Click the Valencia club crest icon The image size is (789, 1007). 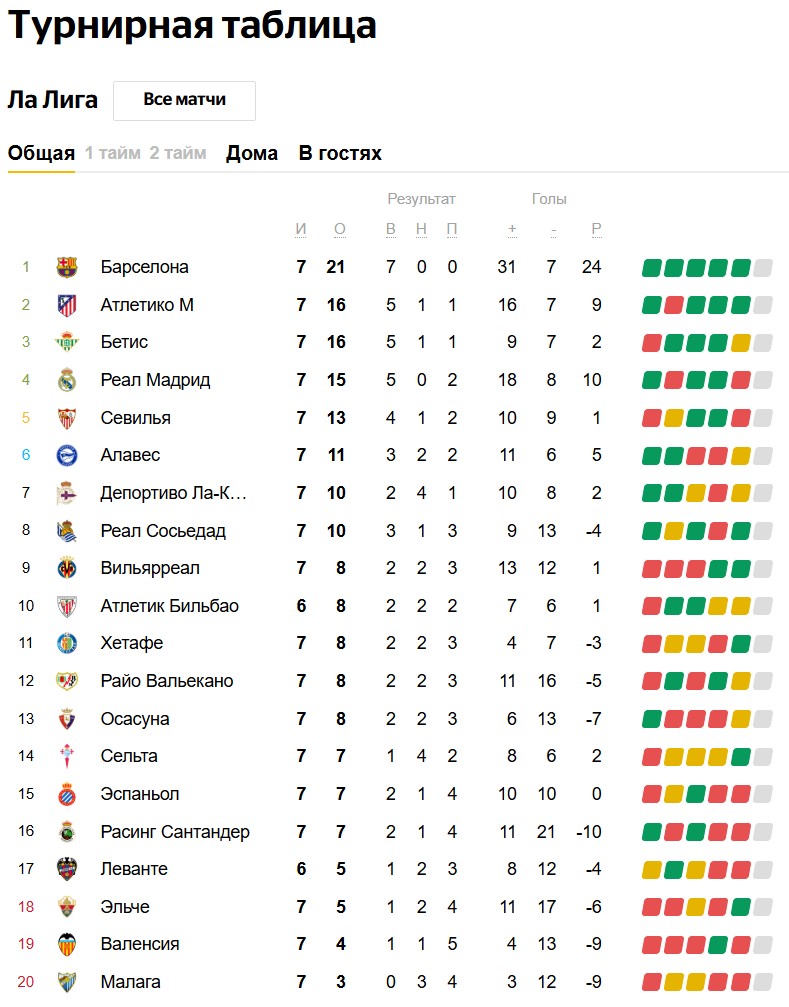[67, 944]
